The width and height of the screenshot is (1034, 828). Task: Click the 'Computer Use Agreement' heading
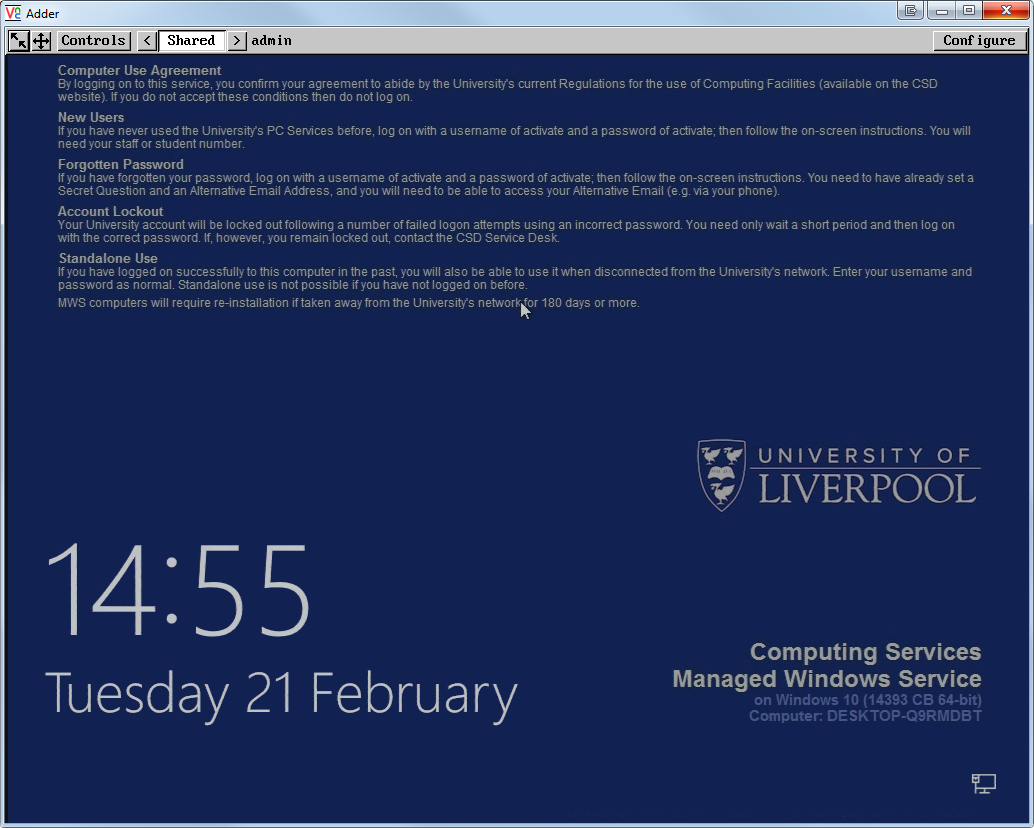click(139, 71)
